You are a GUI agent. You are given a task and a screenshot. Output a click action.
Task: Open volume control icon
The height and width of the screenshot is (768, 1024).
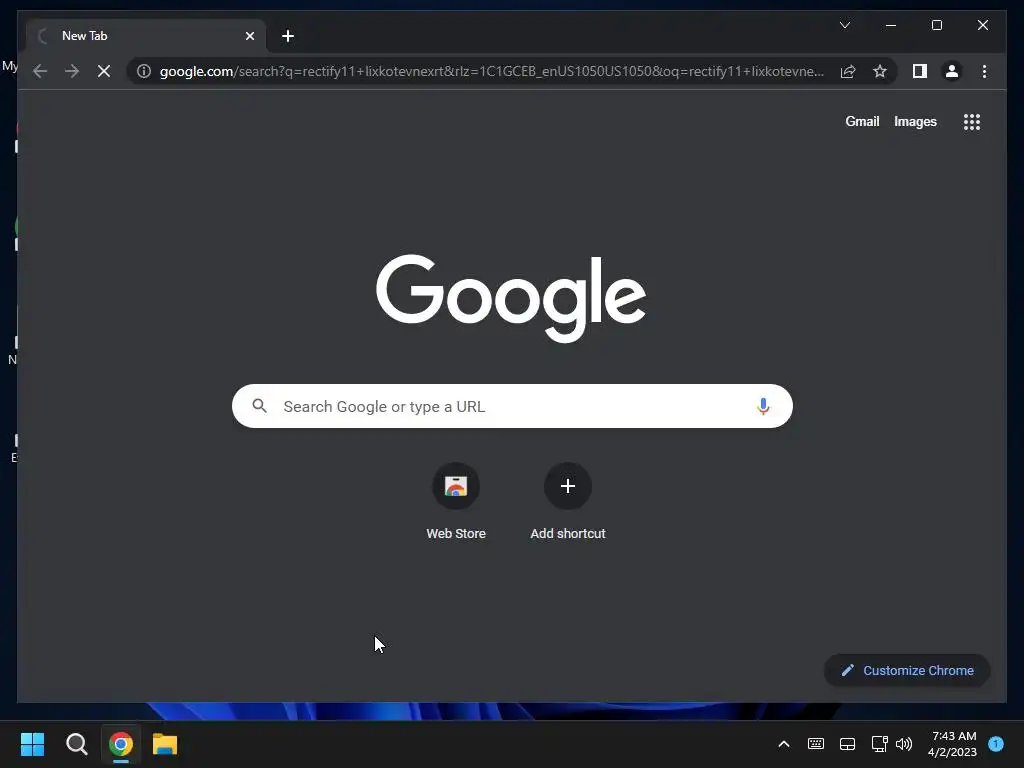tap(904, 744)
